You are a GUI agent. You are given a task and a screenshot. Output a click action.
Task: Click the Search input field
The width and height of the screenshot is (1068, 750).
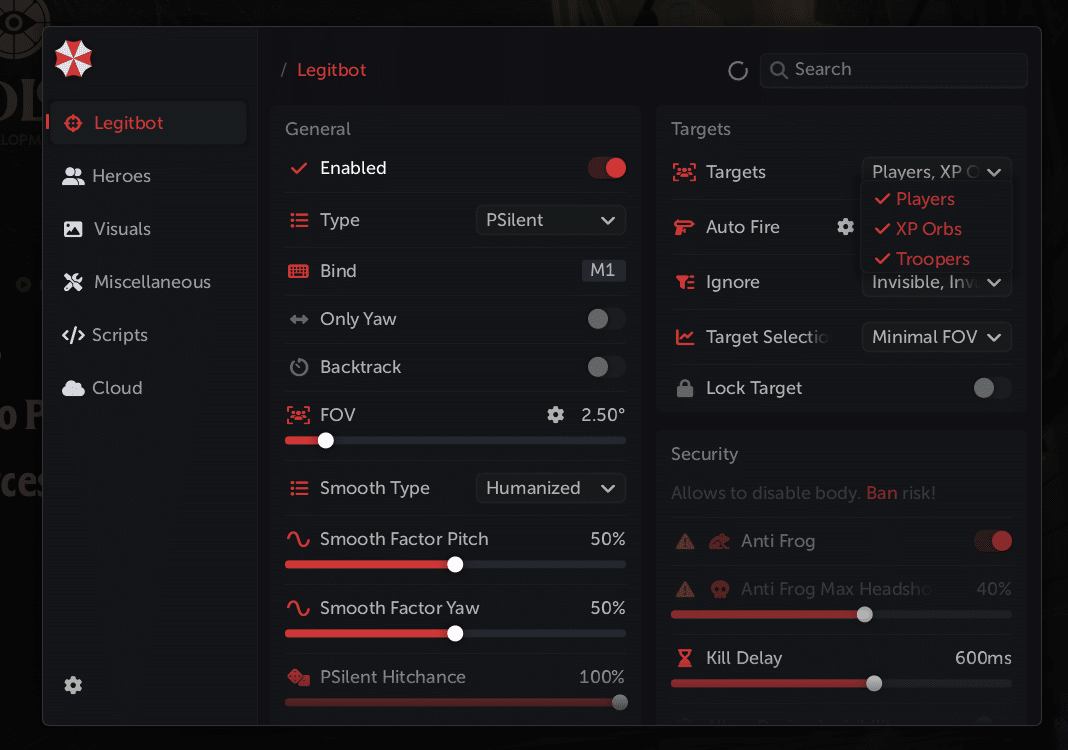pos(905,70)
